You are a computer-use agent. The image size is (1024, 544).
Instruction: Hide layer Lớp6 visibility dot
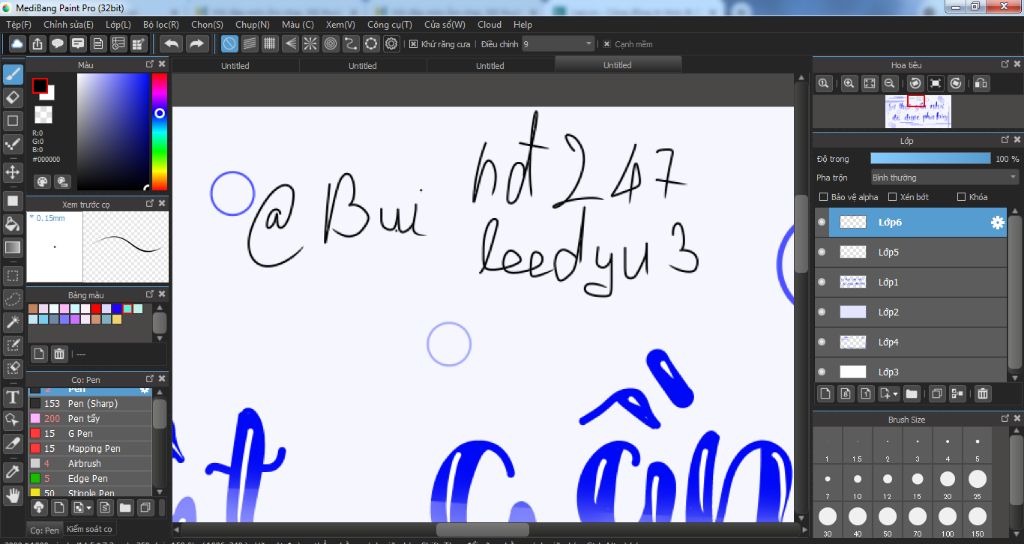point(822,222)
